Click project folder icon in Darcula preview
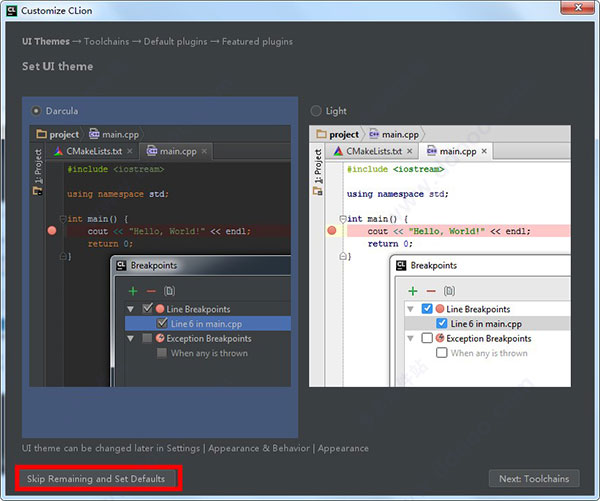The image size is (600, 501). 41,134
